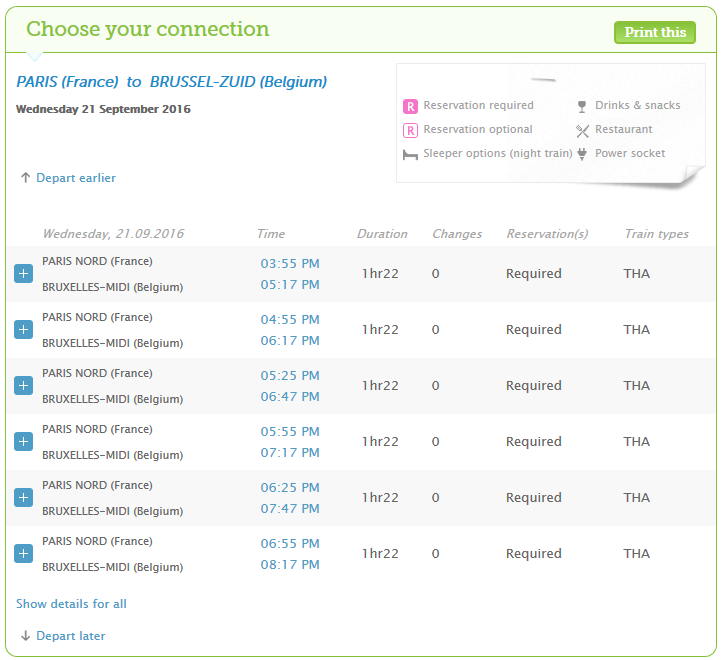Expand the 05:25 PM departure row

[23, 386]
